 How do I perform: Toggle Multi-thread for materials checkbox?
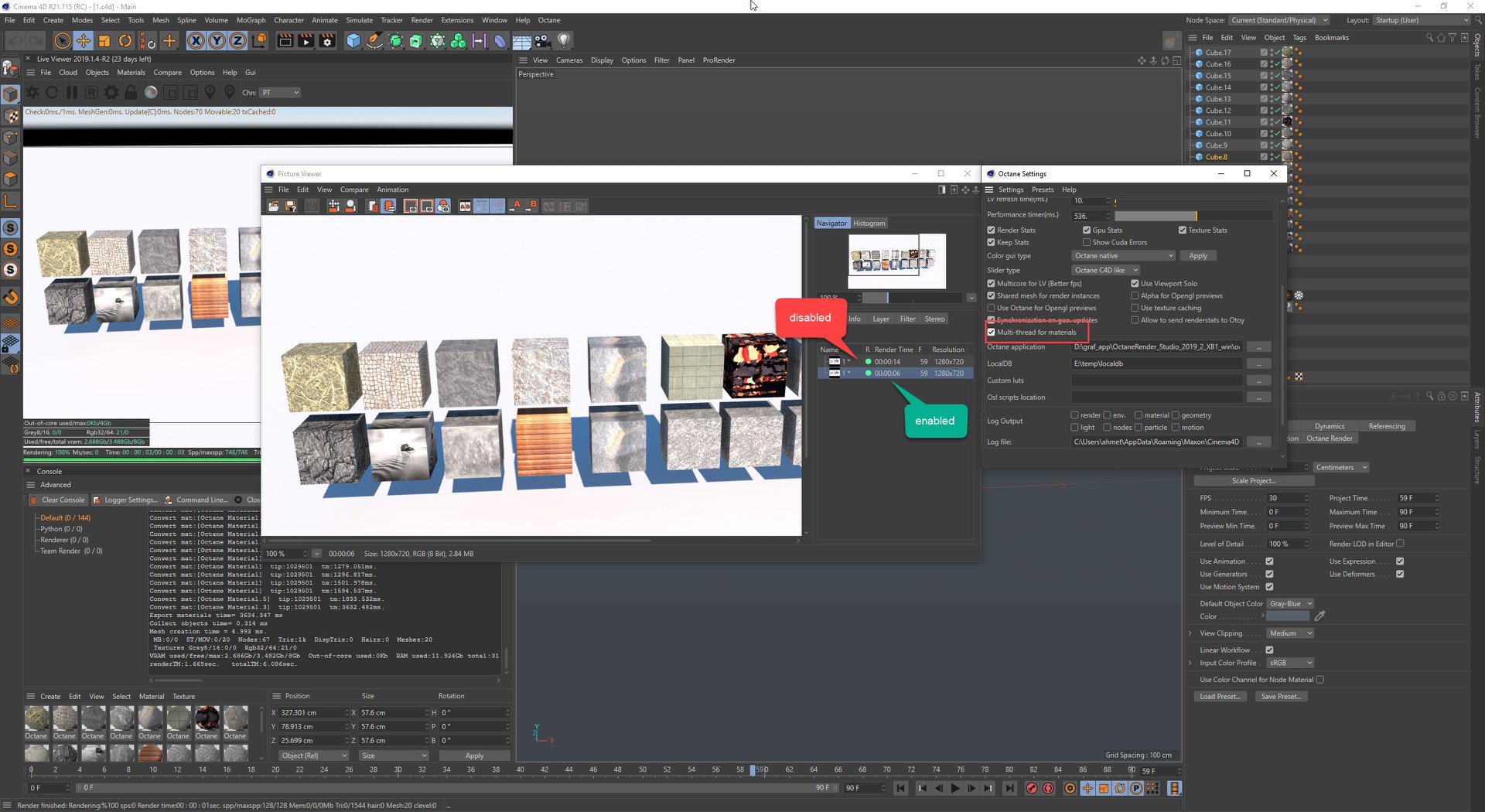pos(991,333)
